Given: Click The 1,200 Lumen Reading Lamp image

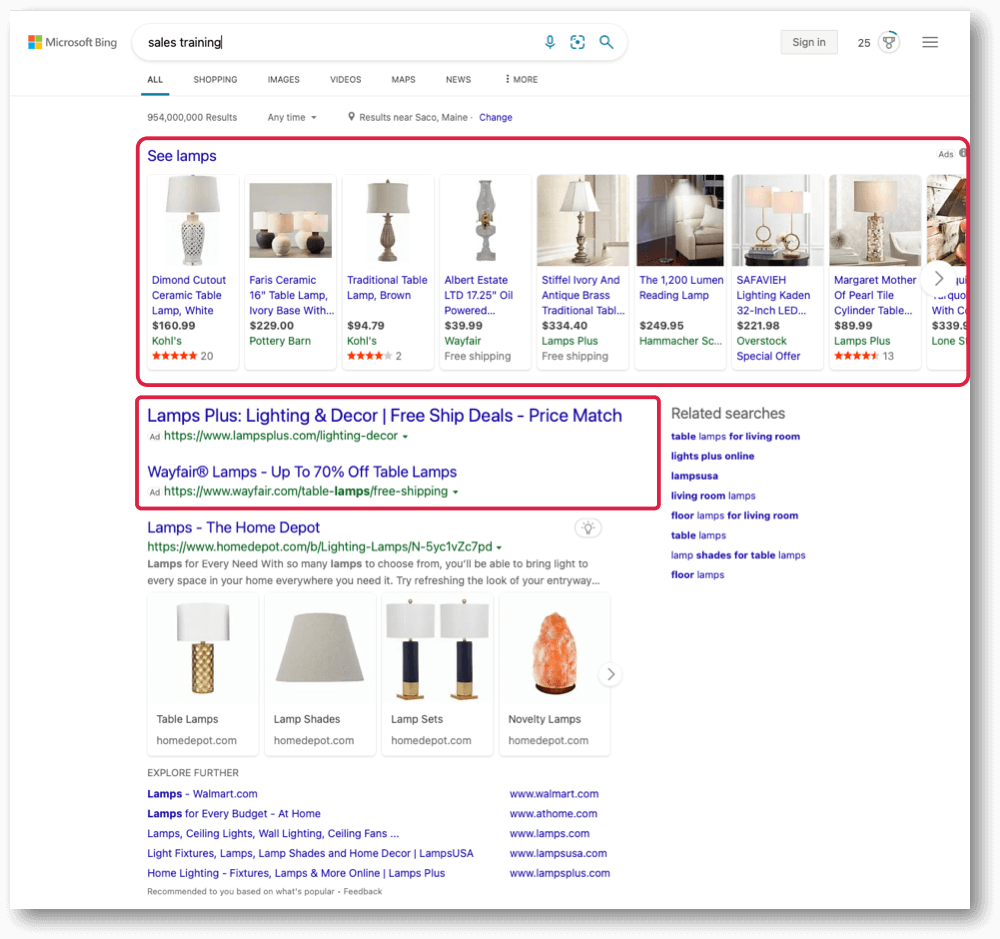Looking at the screenshot, I should [680, 220].
